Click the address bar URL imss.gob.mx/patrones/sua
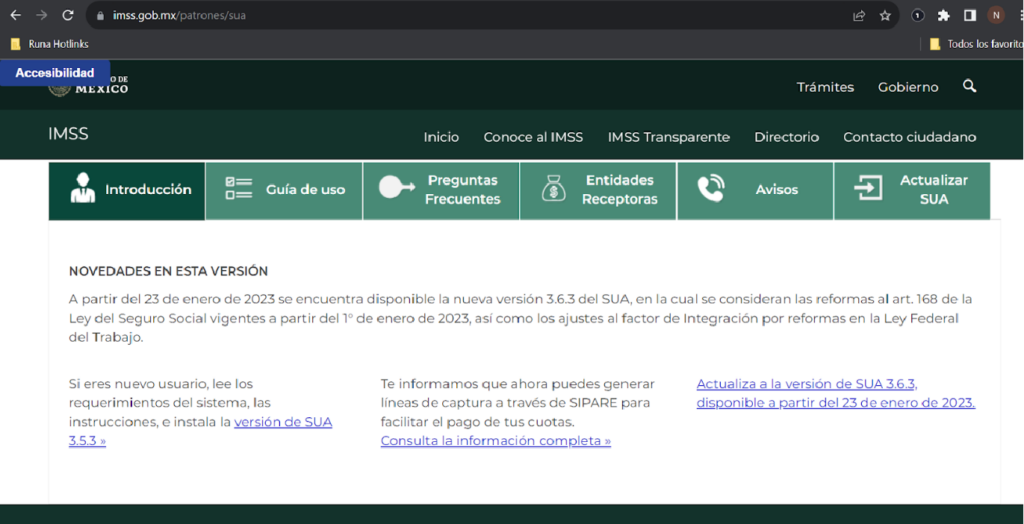 179,15
